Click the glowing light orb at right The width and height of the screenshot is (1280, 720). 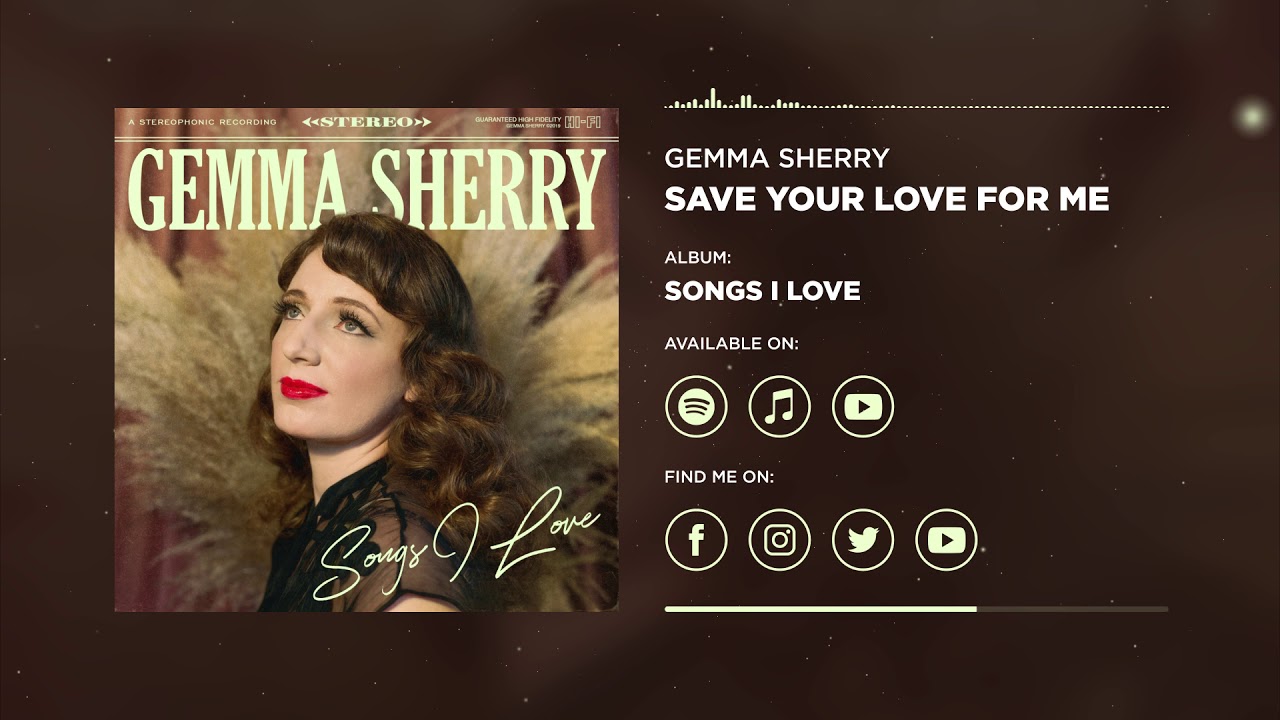(x=1250, y=116)
